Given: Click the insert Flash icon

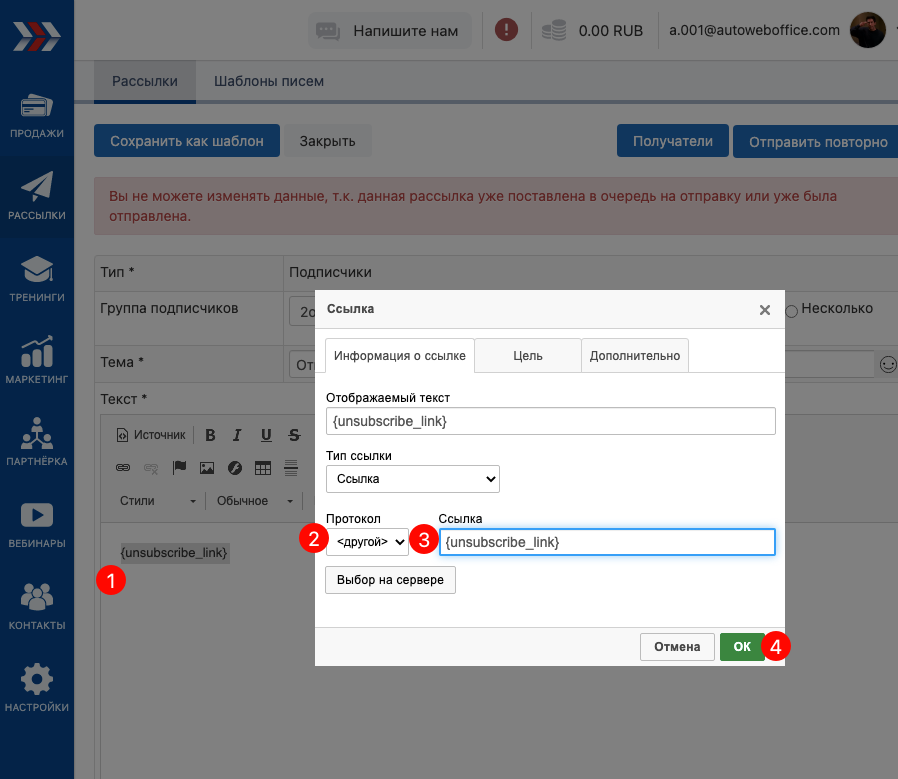Looking at the screenshot, I should pyautogui.click(x=235, y=468).
